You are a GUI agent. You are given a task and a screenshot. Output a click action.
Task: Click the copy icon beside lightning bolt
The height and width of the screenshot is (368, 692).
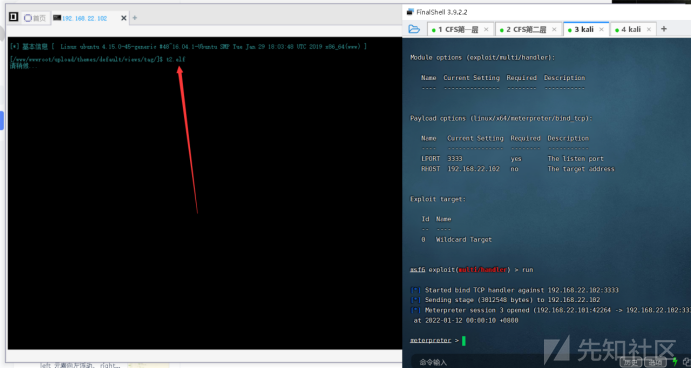click(686, 362)
